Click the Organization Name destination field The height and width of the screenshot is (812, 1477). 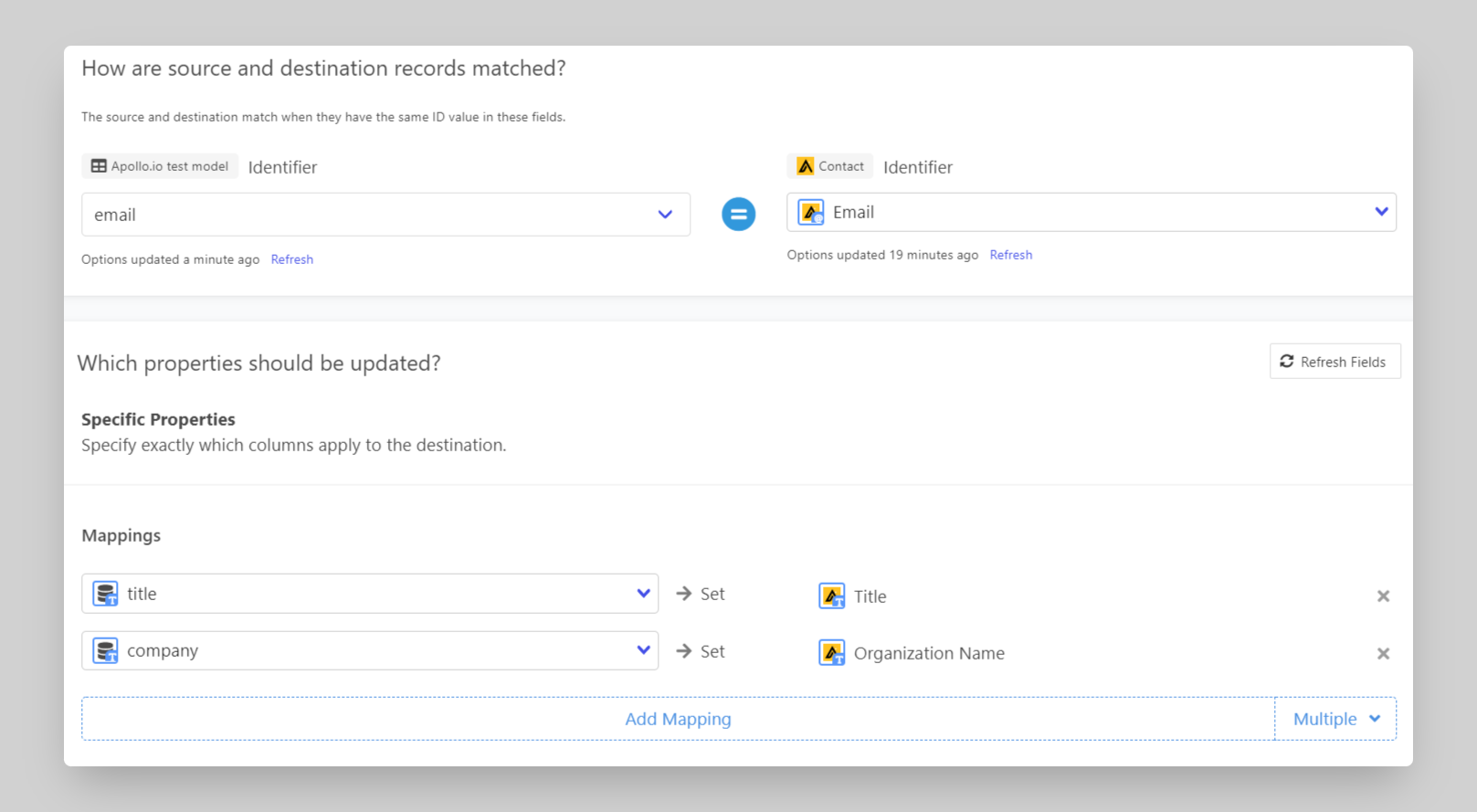(x=928, y=653)
